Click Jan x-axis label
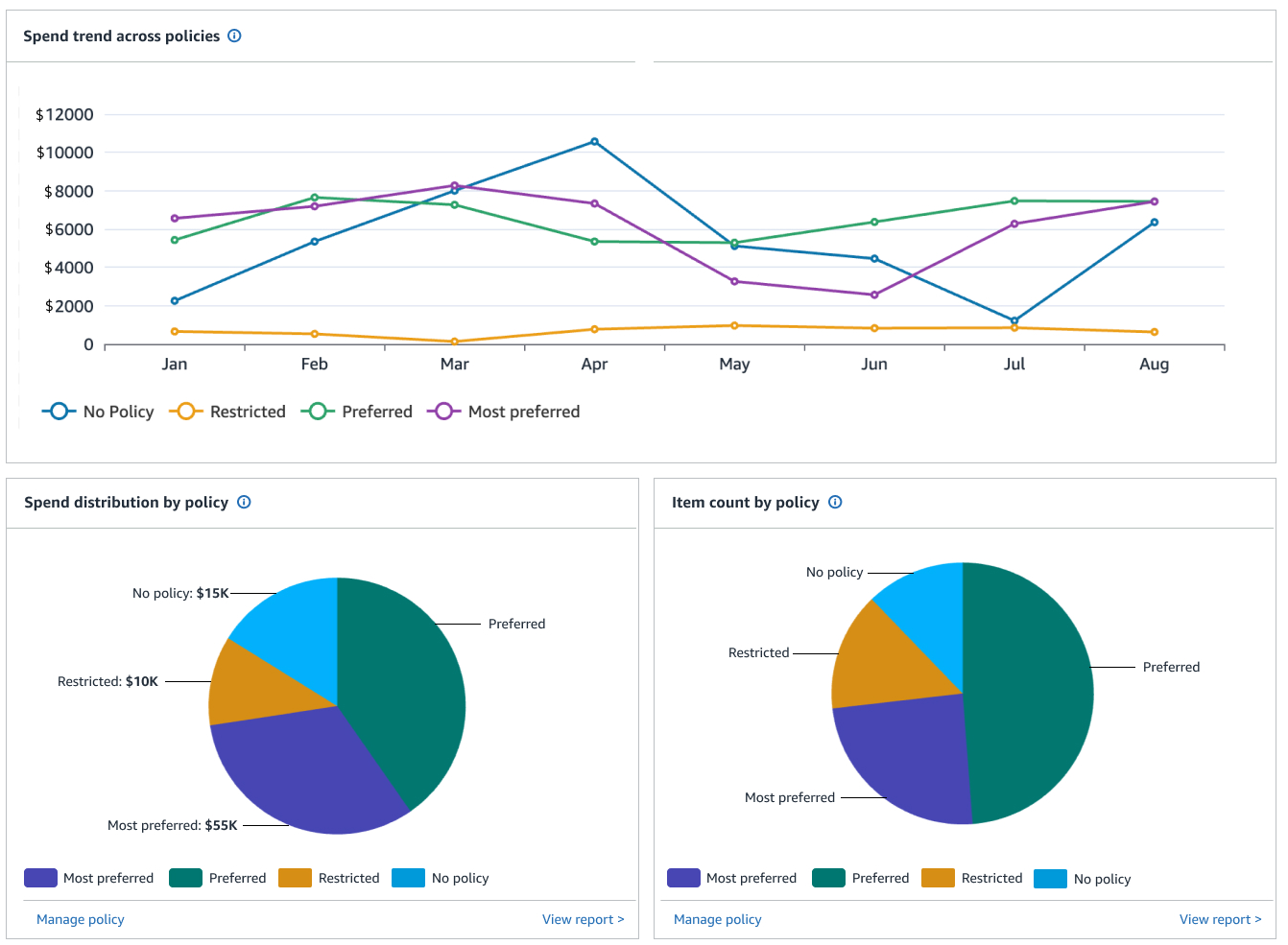This screenshot has width=1288, height=945. tap(175, 364)
